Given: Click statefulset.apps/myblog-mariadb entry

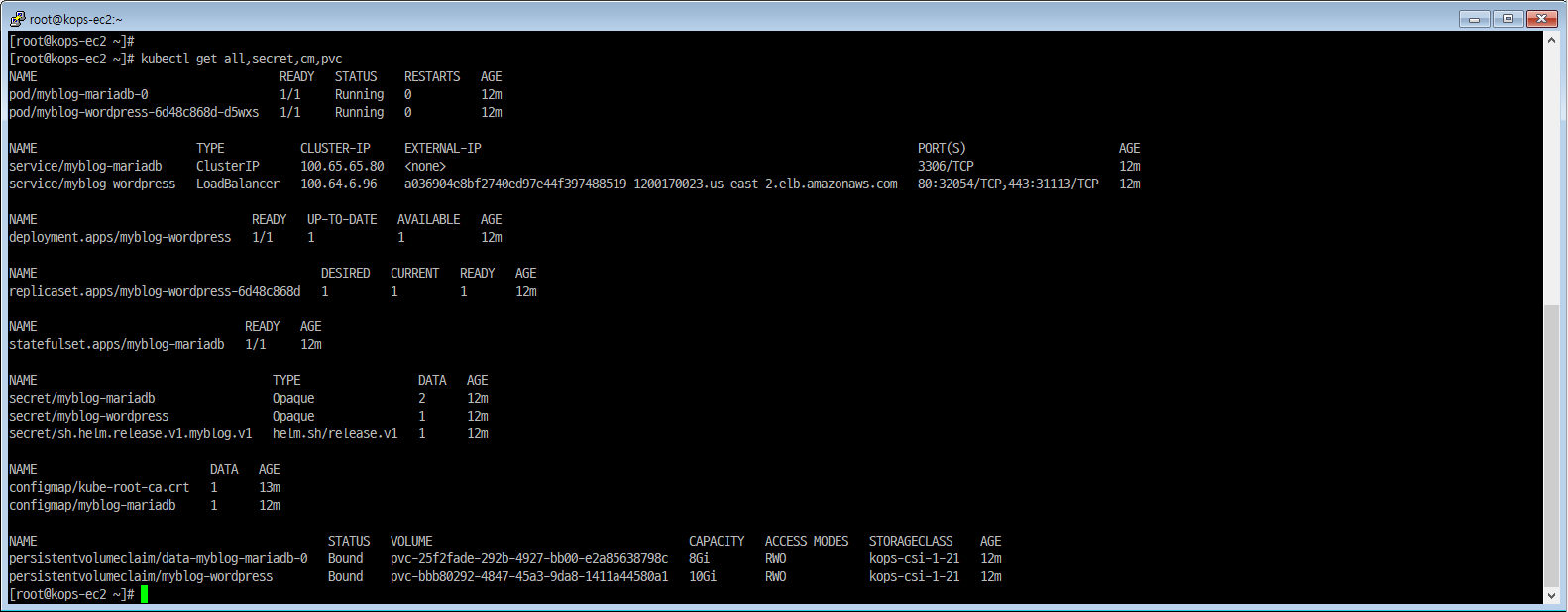Looking at the screenshot, I should tap(117, 344).
